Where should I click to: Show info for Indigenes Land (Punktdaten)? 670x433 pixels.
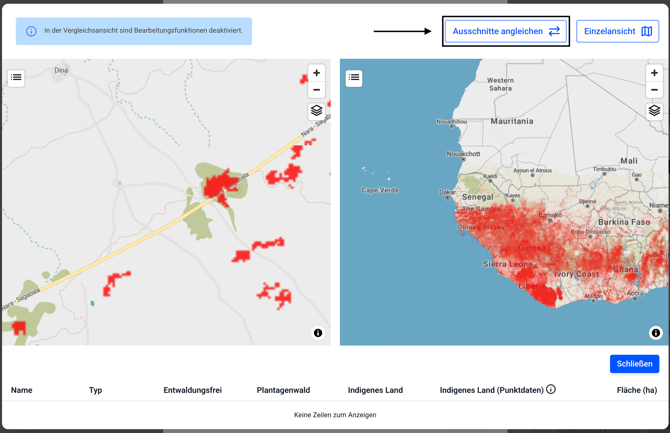[x=551, y=389]
